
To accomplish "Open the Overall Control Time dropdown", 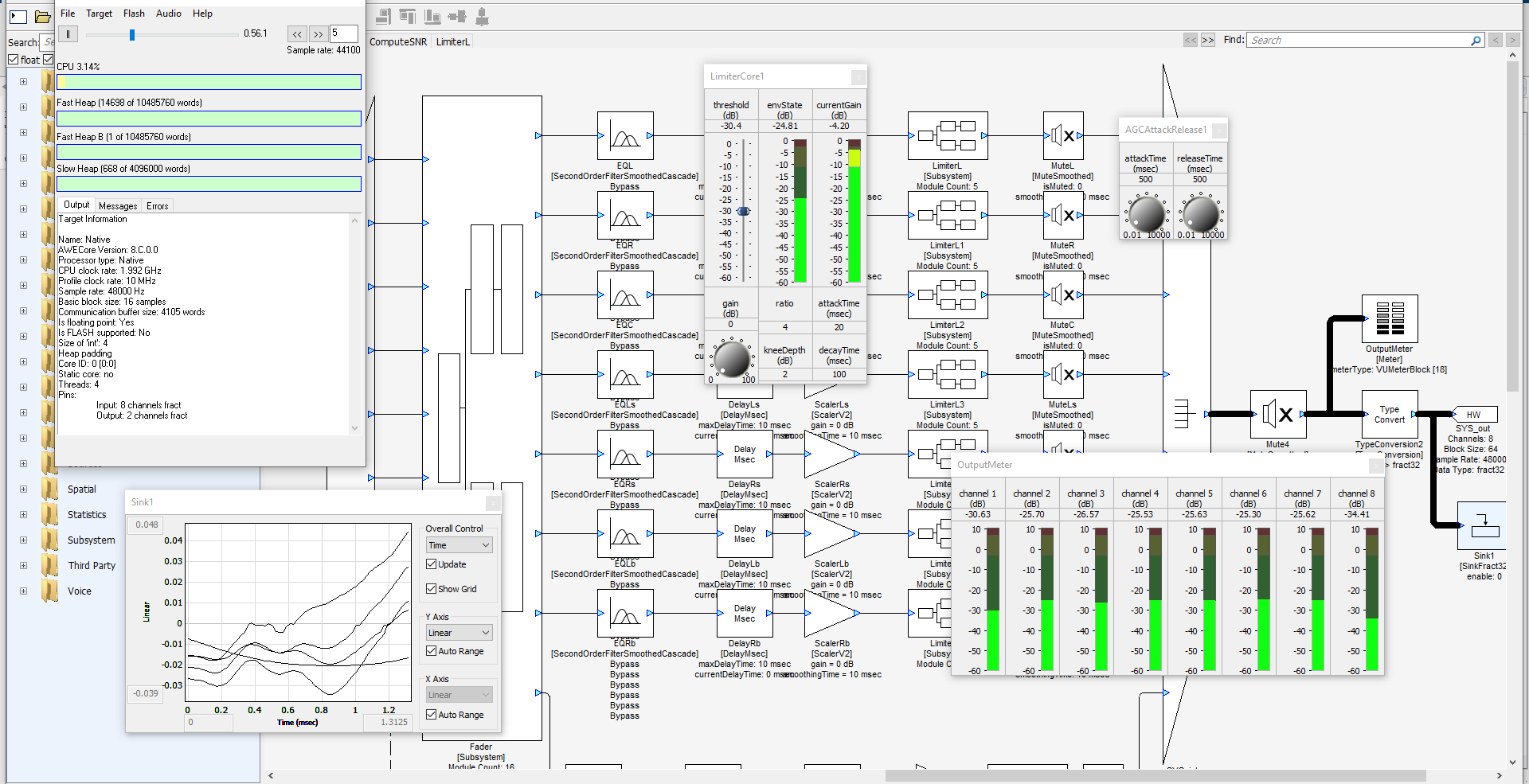I will 458,544.
